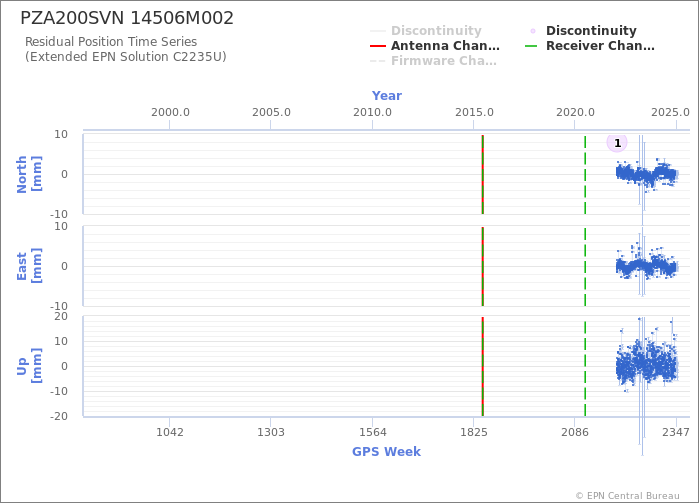Viewport: 700px width, 504px height.
Task: Click the 2015.0 year tick label
Action: [474, 112]
